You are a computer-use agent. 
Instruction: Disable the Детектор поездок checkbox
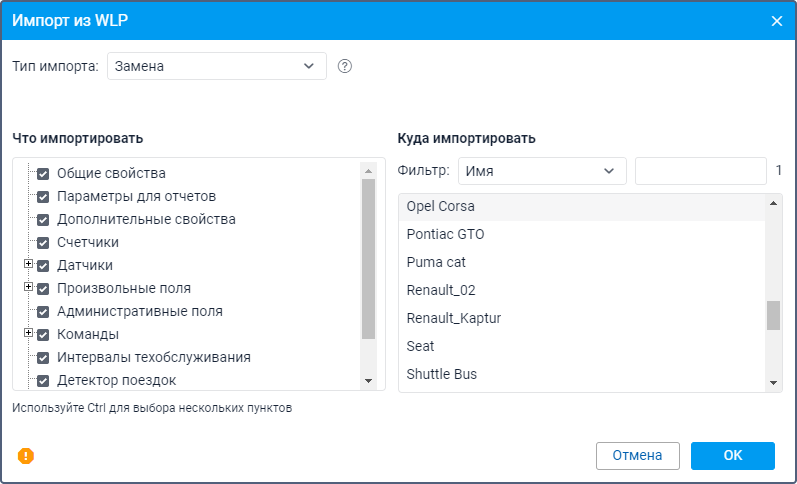(x=43, y=380)
